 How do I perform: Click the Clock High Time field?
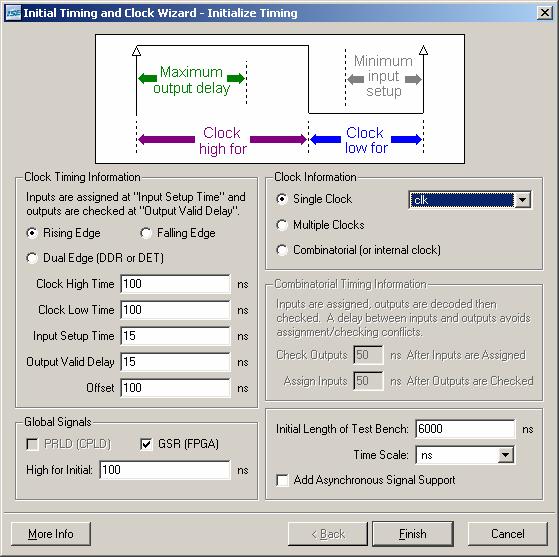175,284
